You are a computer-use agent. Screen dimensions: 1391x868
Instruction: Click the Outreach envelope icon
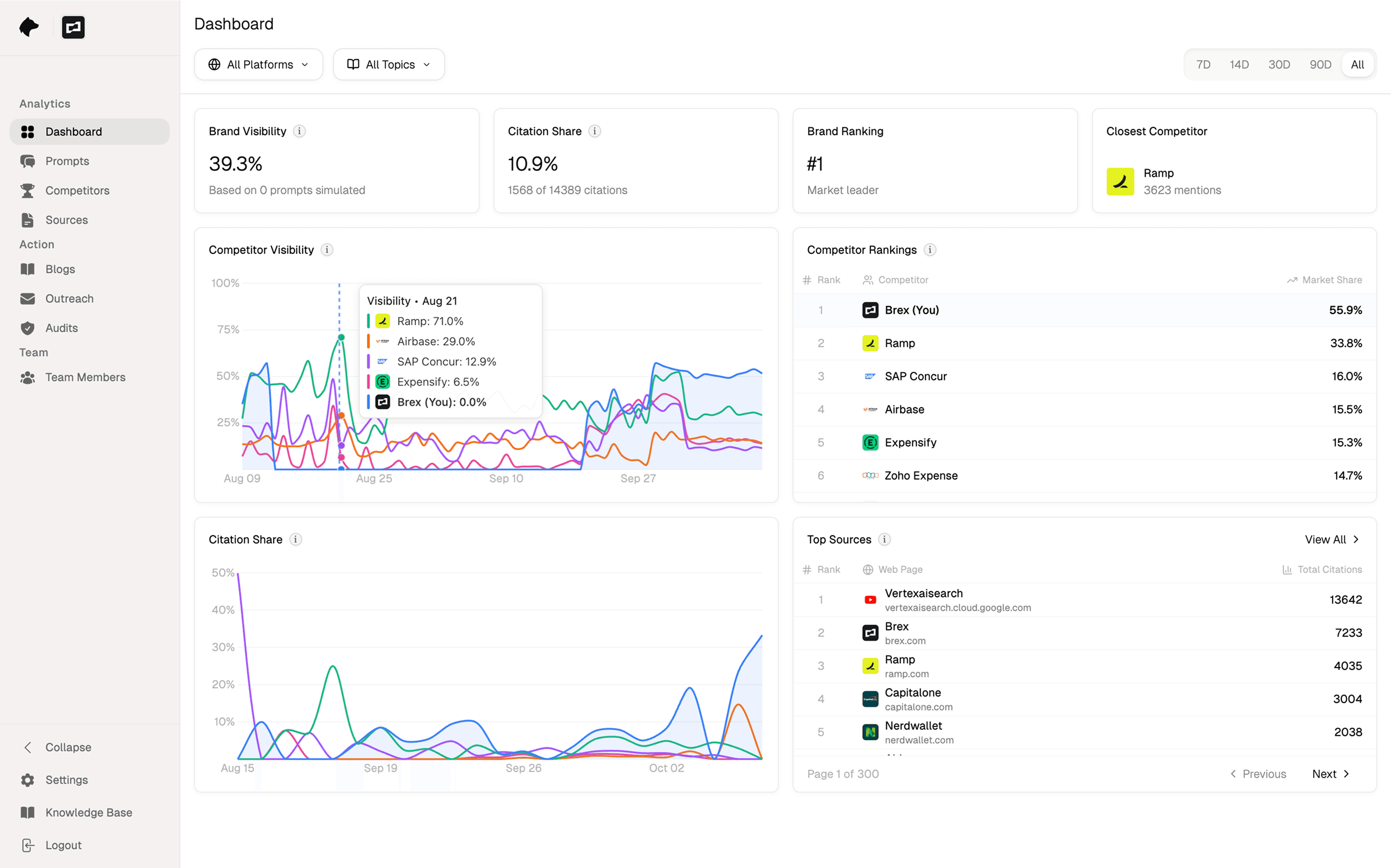[x=28, y=298]
